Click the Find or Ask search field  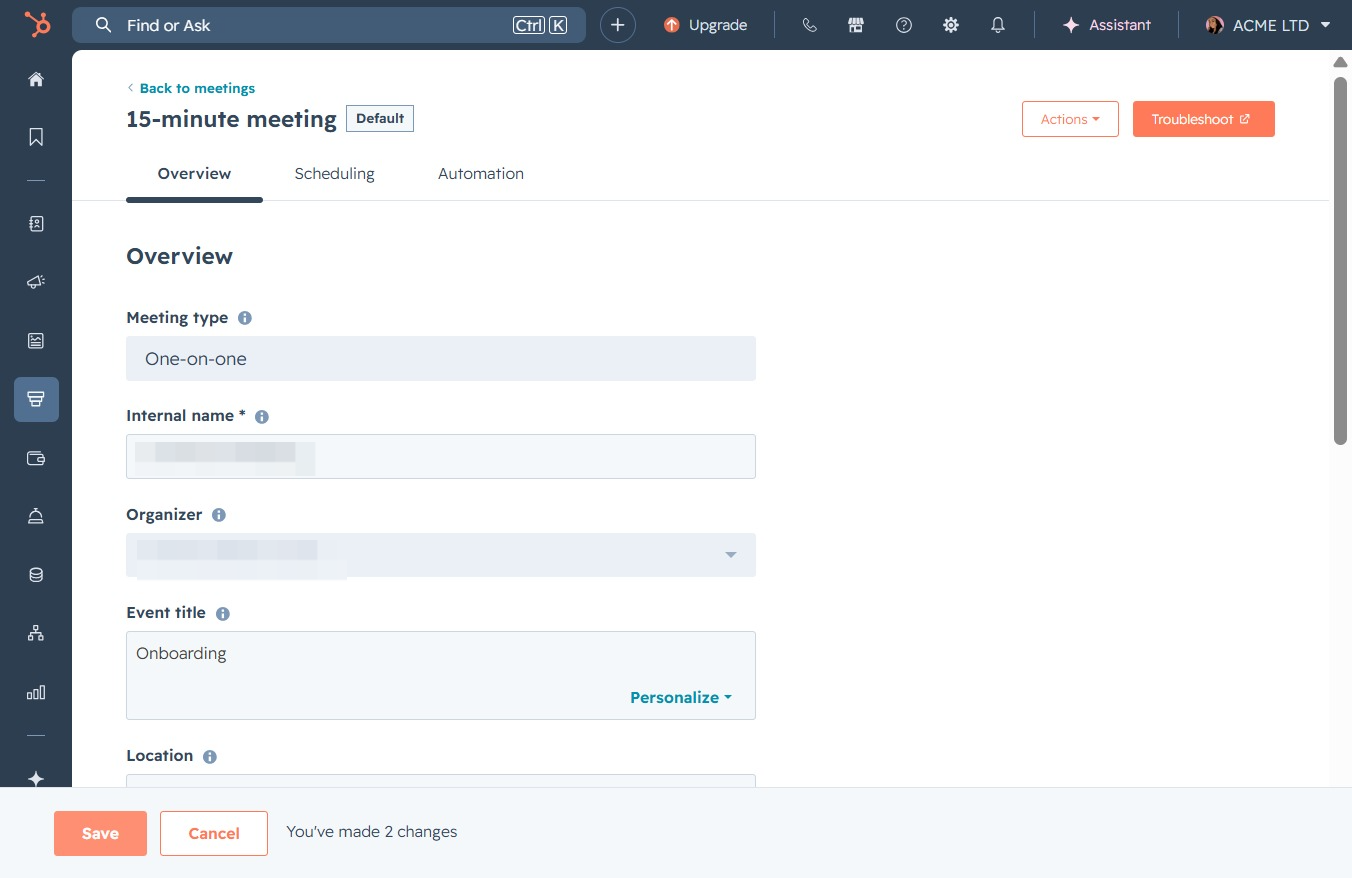(x=329, y=25)
